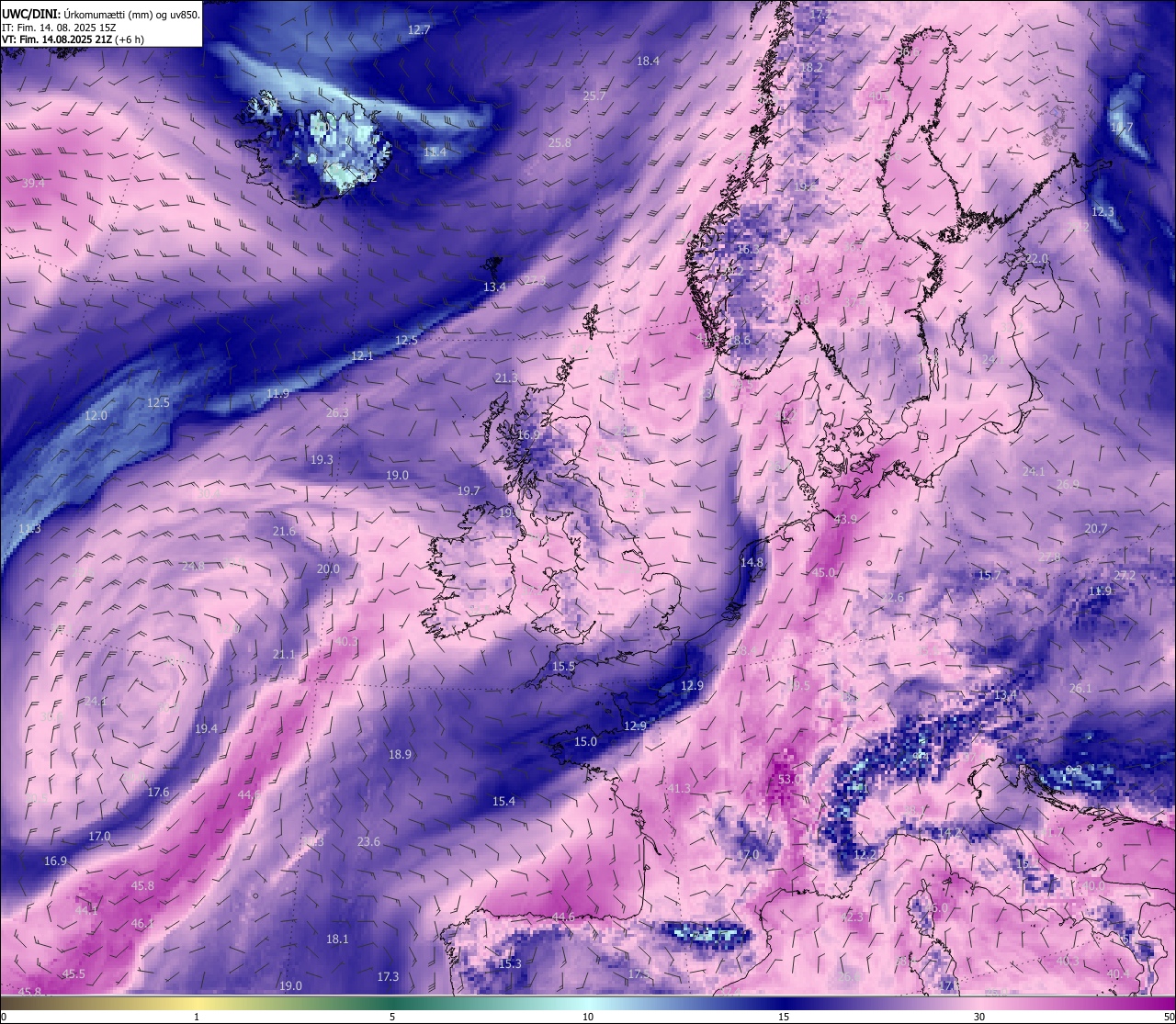Screen dimensions: 1176x1024
Task: Click the 19.3 value label
Action: tap(322, 459)
